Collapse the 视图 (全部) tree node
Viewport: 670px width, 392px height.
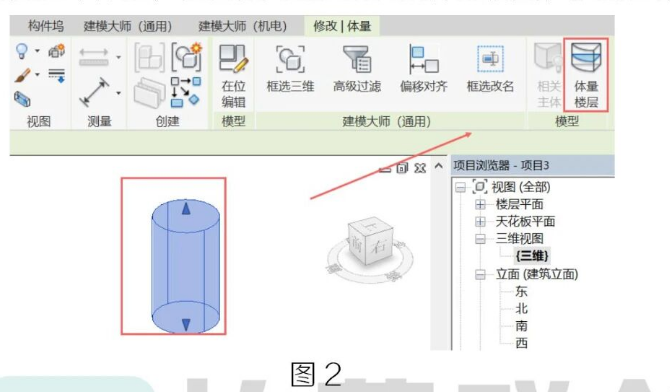pos(460,187)
